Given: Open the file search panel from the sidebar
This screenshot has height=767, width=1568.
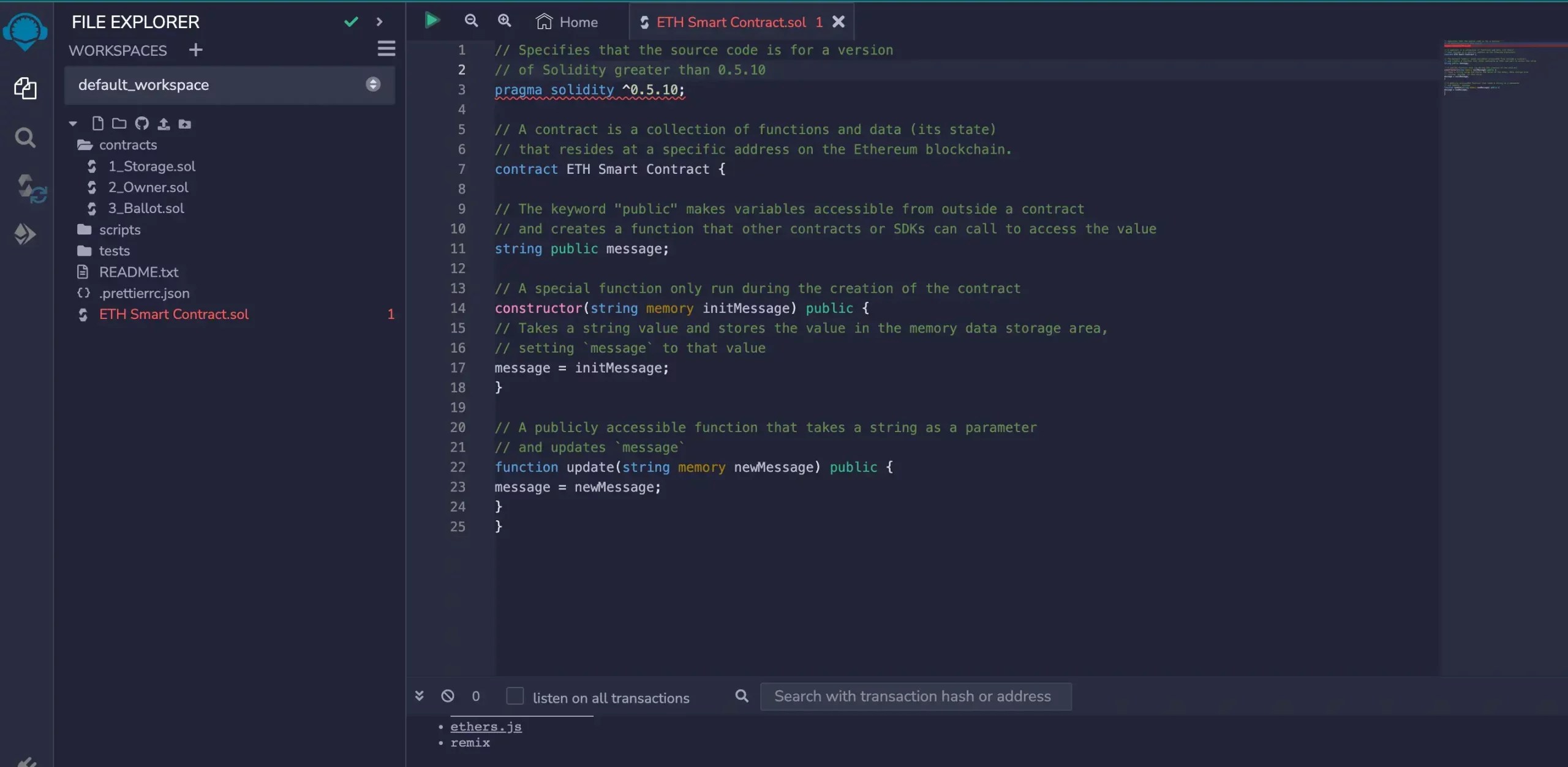Looking at the screenshot, I should pos(25,138).
